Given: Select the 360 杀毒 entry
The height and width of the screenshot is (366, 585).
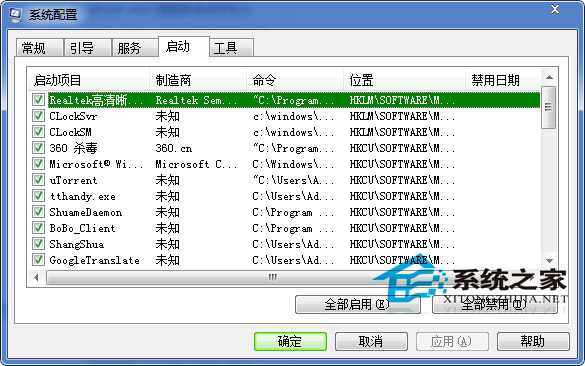Looking at the screenshot, I should coord(73,148).
